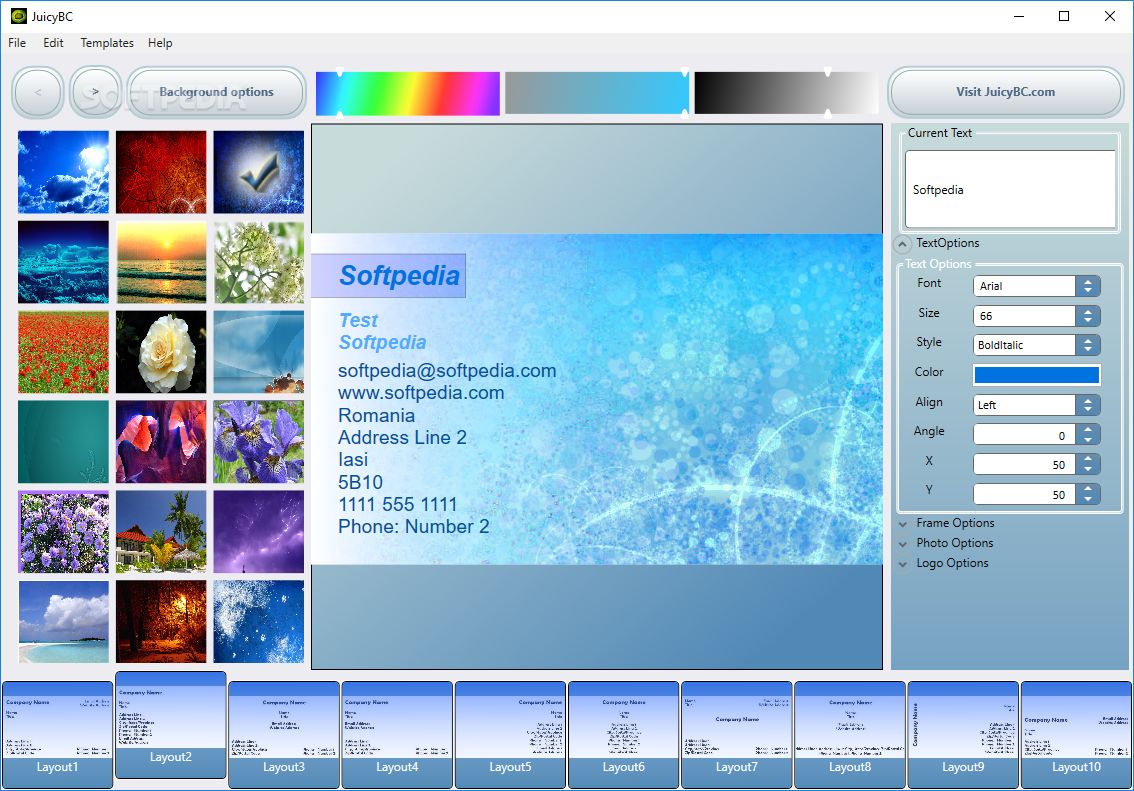Choose the Layout3 template
Screen dimensions: 1134x791
coord(284,735)
